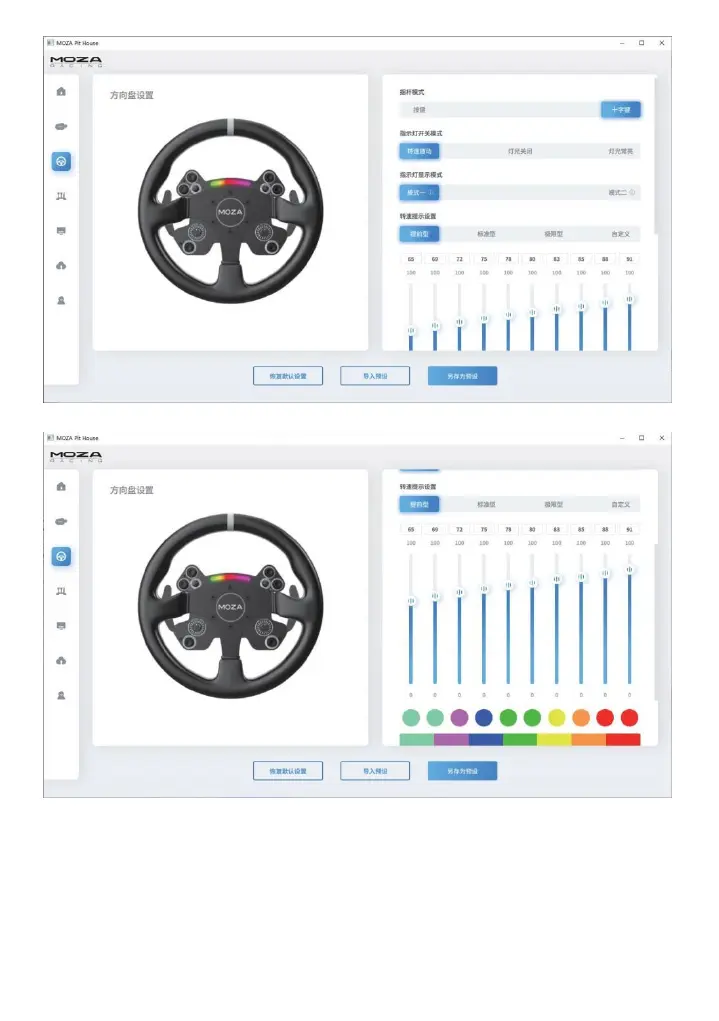Pick the color circle under the 65 slider
This screenshot has height=1021, width=719.
point(411,718)
